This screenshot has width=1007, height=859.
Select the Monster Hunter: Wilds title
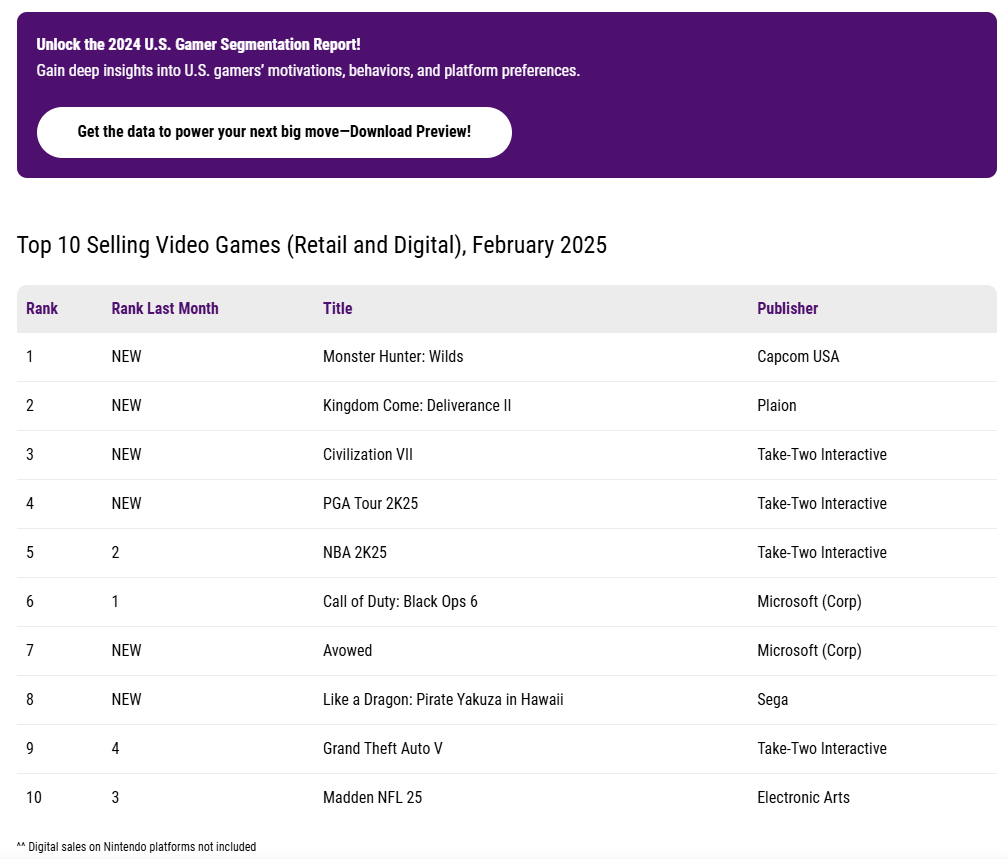point(393,356)
